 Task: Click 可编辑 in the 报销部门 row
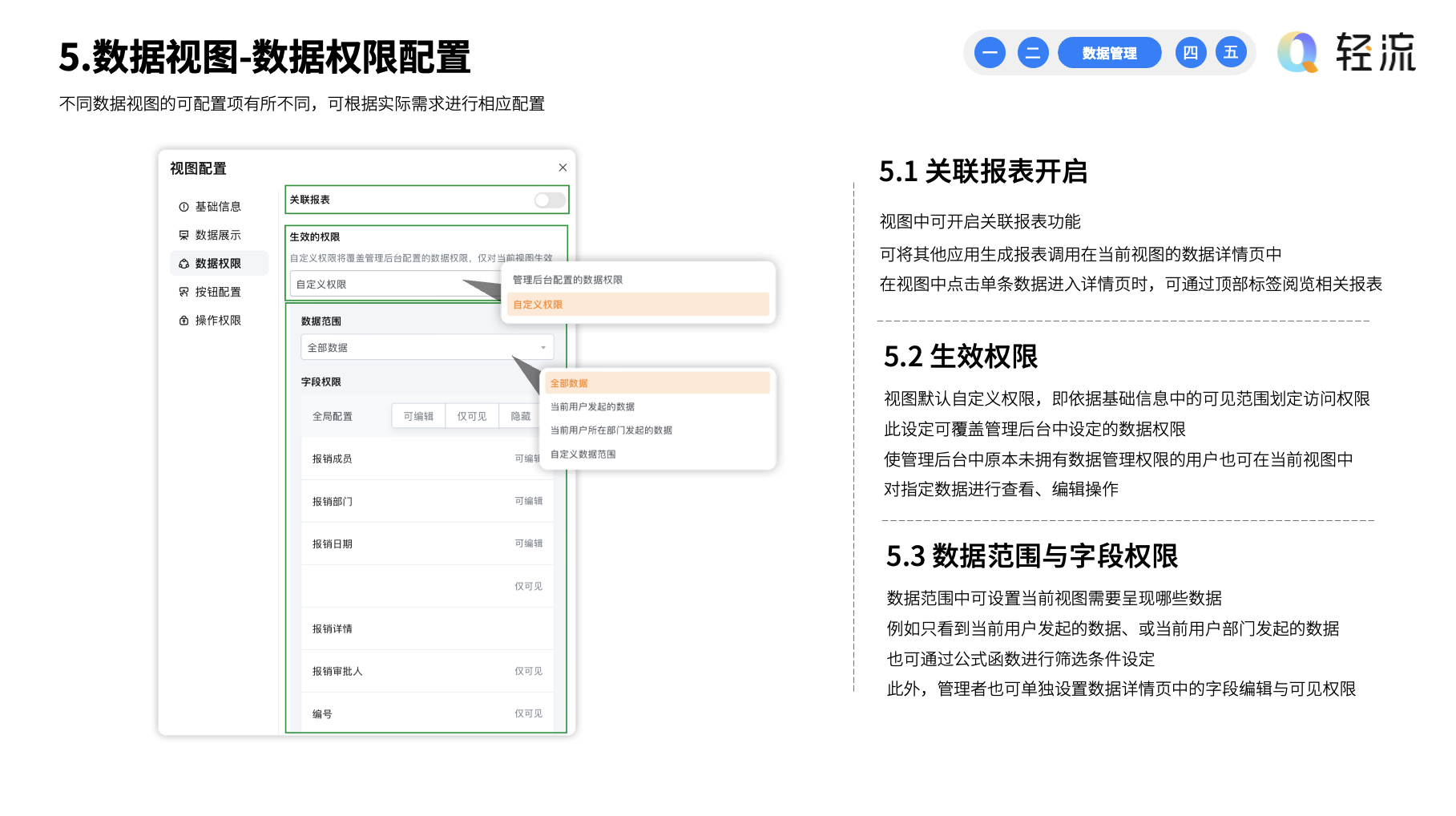click(528, 501)
